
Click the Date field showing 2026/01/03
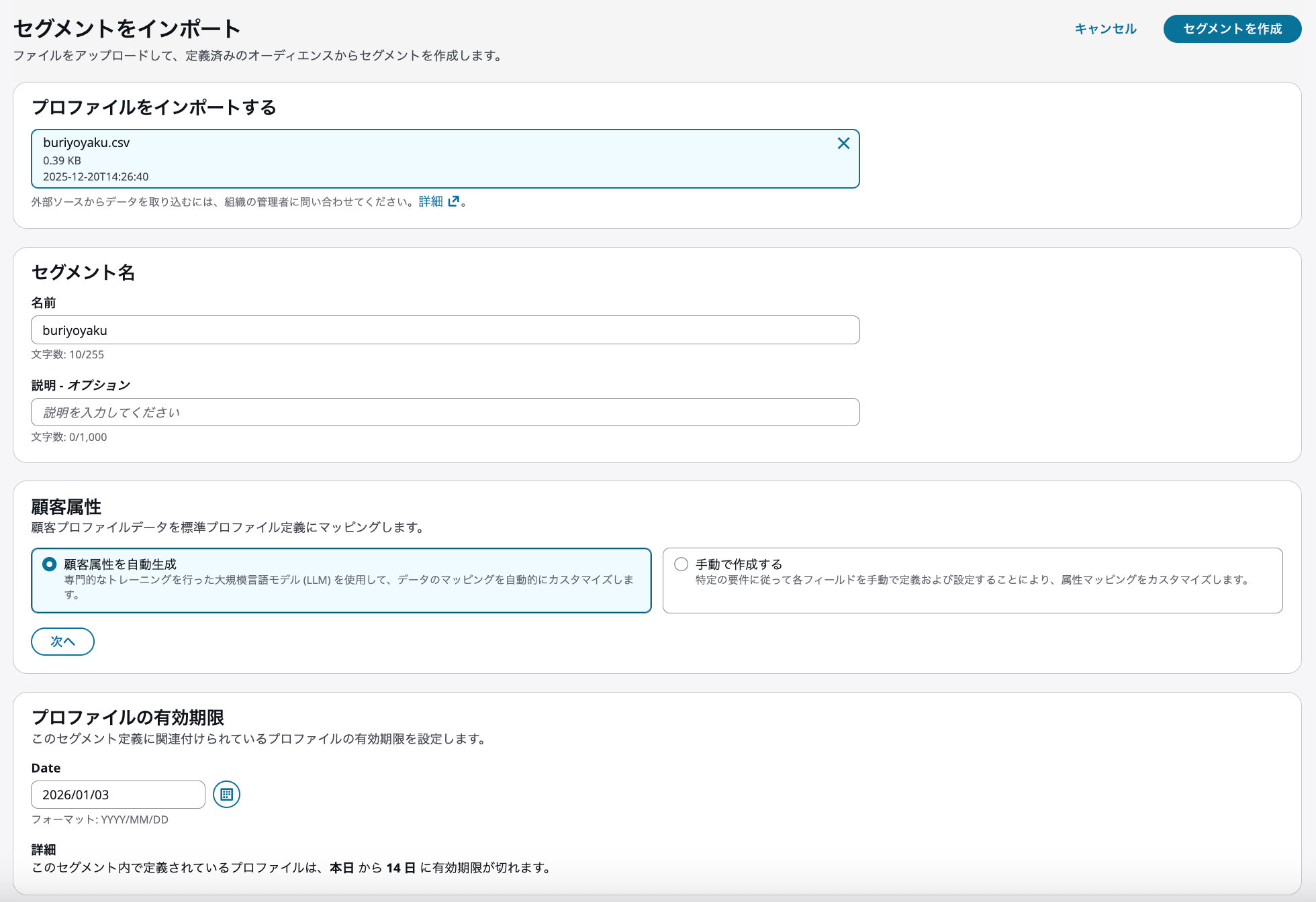117,795
